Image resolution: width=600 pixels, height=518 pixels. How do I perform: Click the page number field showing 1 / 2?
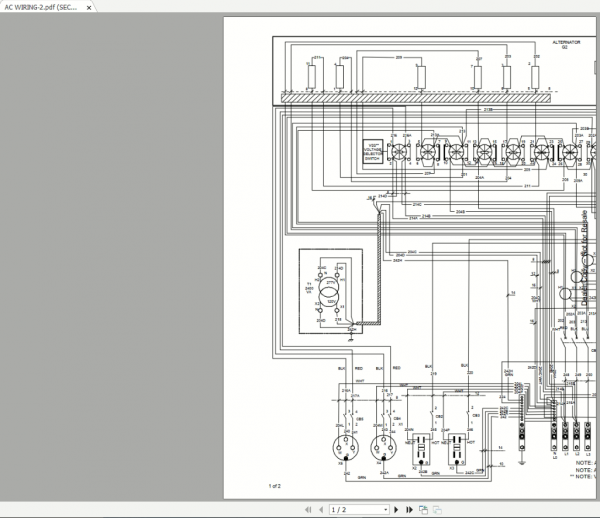coord(345,510)
